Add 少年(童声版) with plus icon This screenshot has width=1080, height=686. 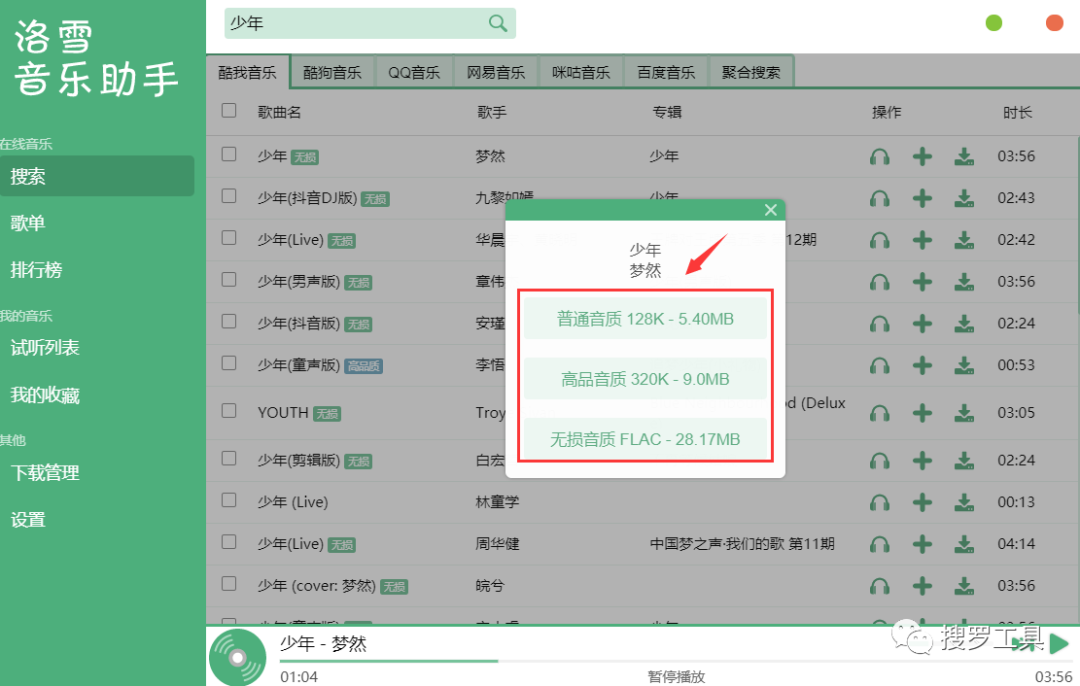tap(922, 365)
